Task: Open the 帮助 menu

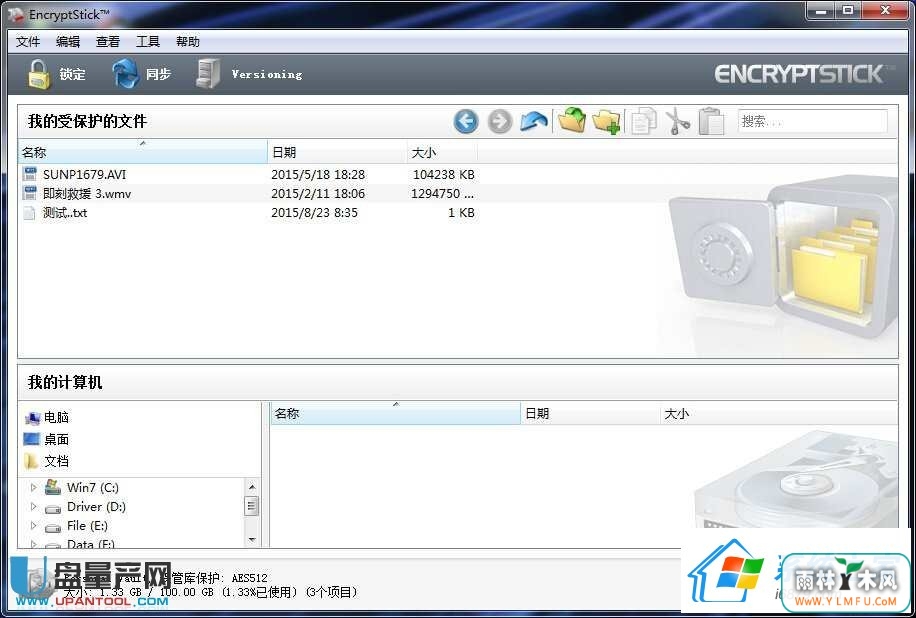Action: tap(188, 41)
